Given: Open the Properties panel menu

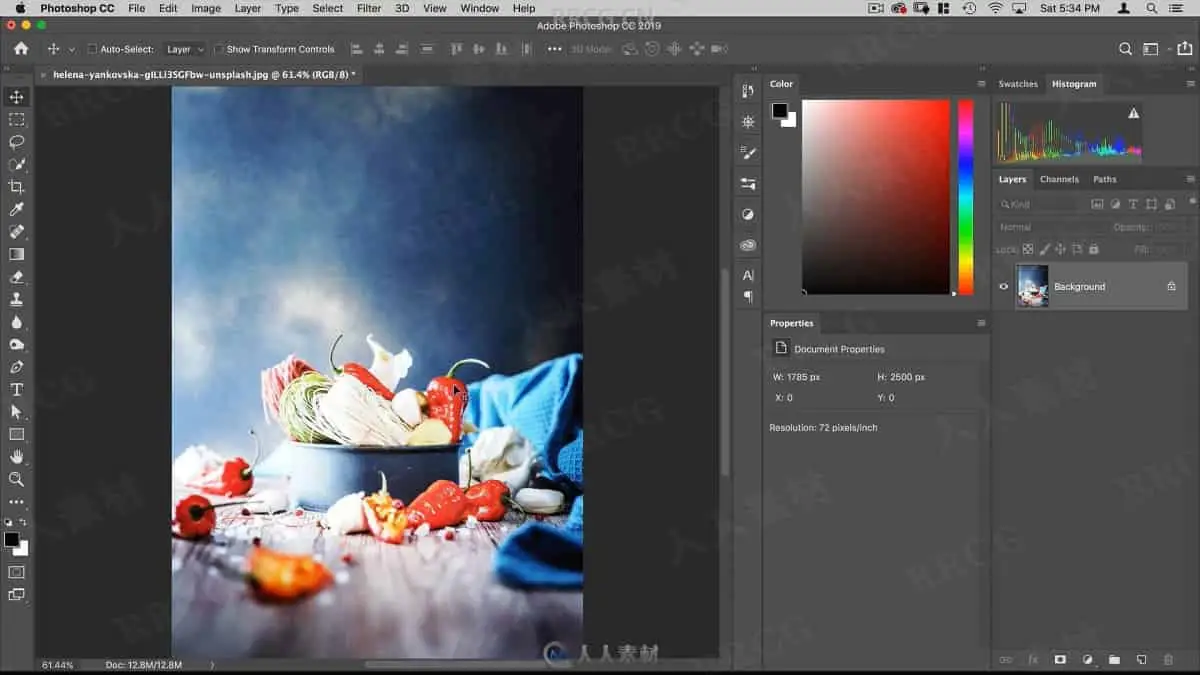Looking at the screenshot, I should point(981,323).
